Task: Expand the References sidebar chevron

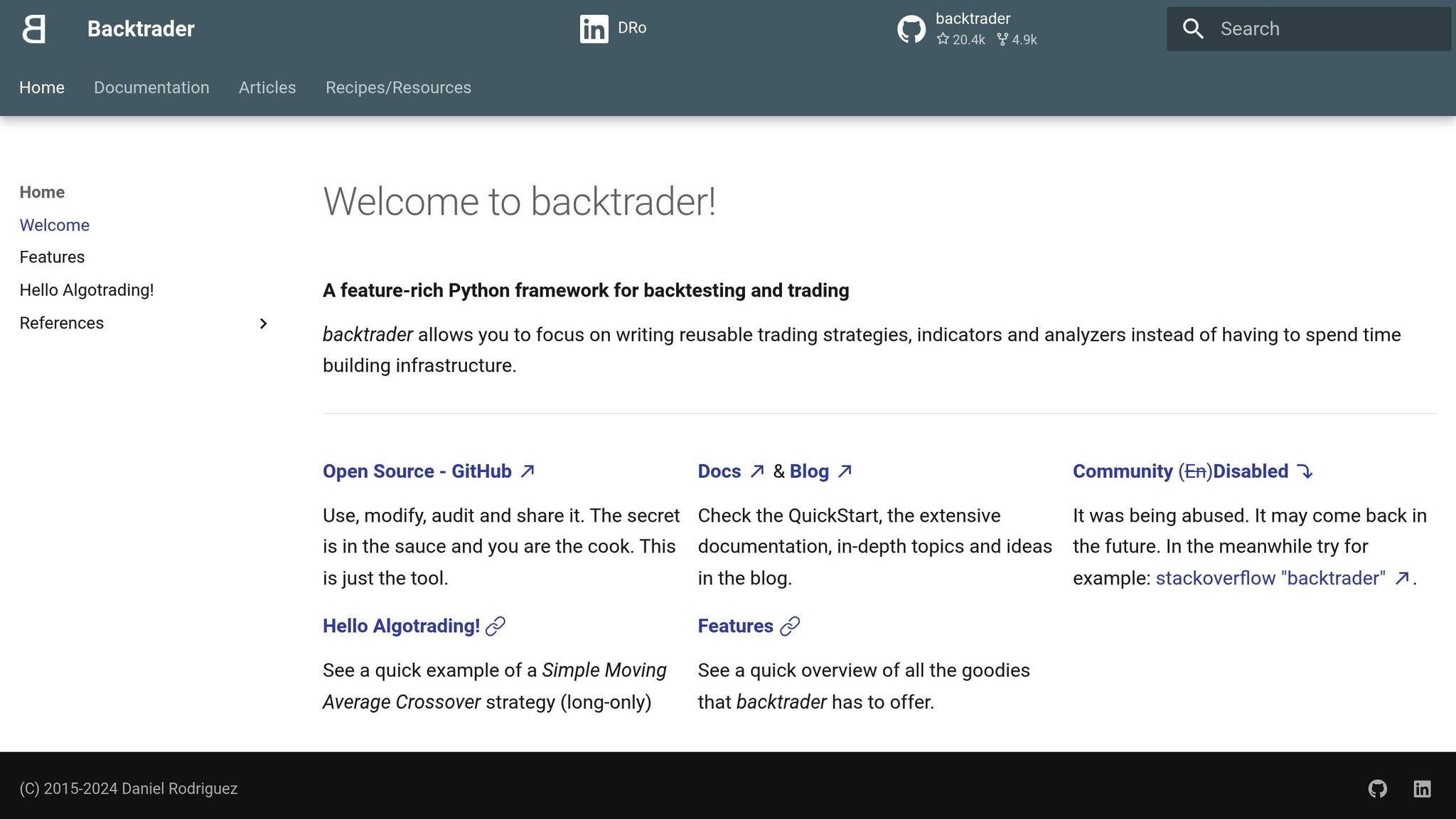Action: point(263,323)
